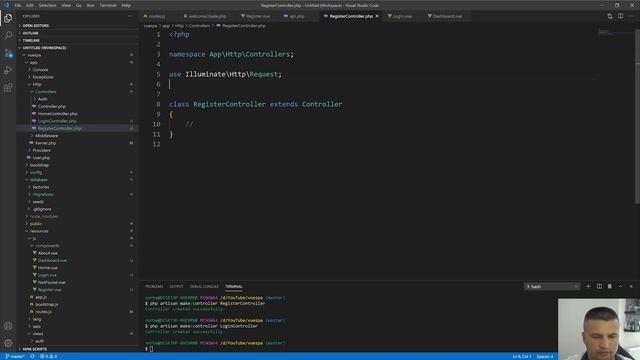640x360 pixels.
Task: Expand the Open Editors section
Action: (35, 26)
